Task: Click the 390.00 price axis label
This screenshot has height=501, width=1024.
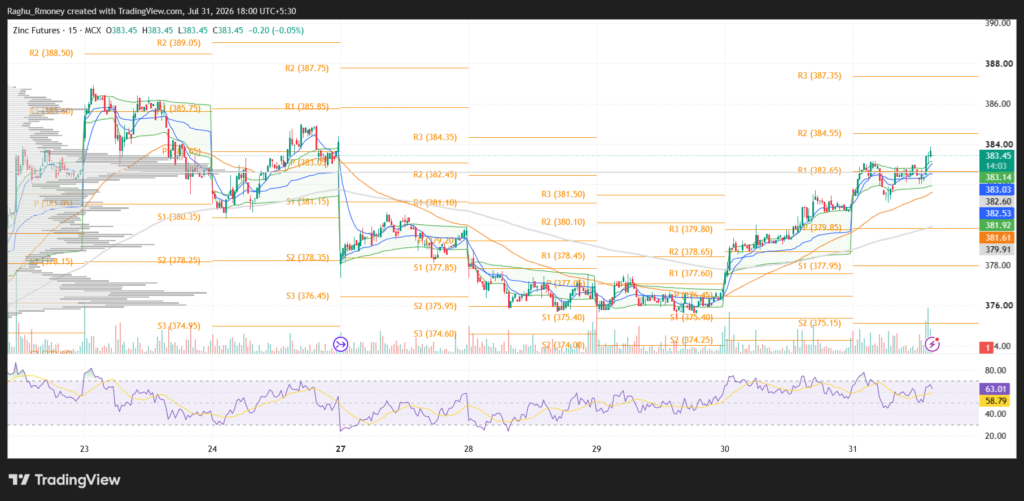Action: coord(999,23)
